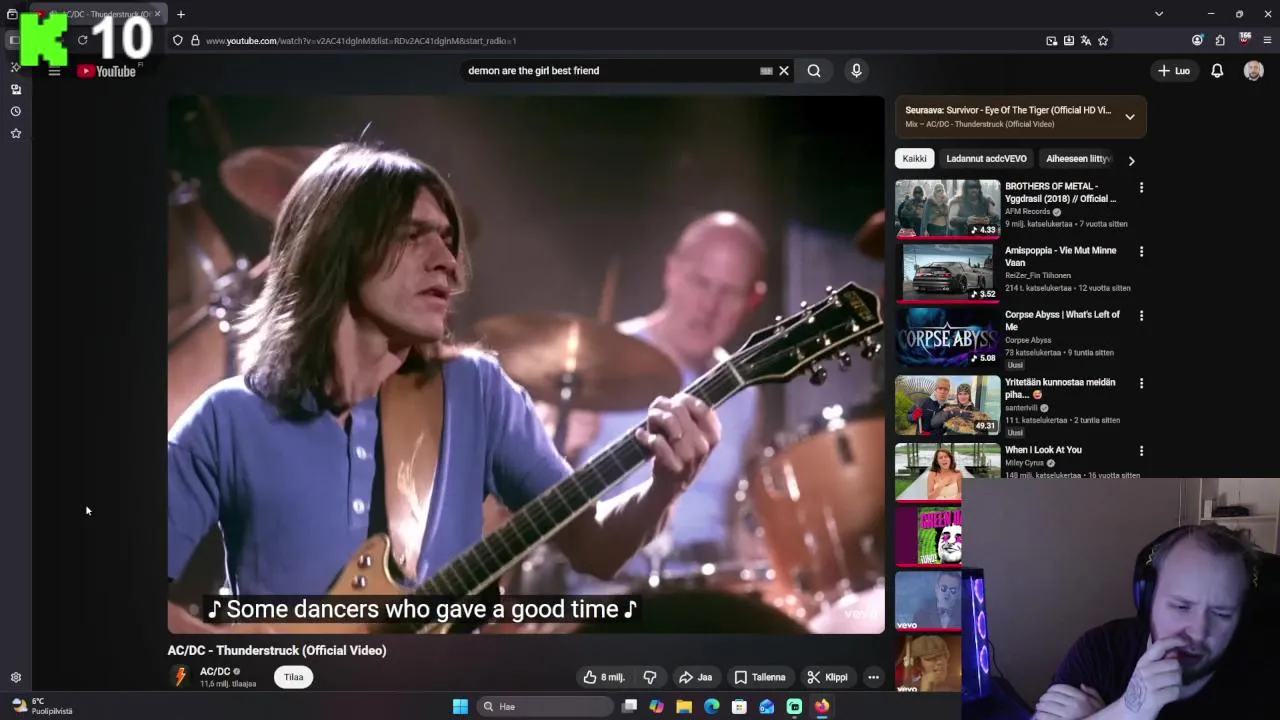Screen dimensions: 1280x720
Task: Open the browser application hamburger menu
Action: click(1267, 41)
